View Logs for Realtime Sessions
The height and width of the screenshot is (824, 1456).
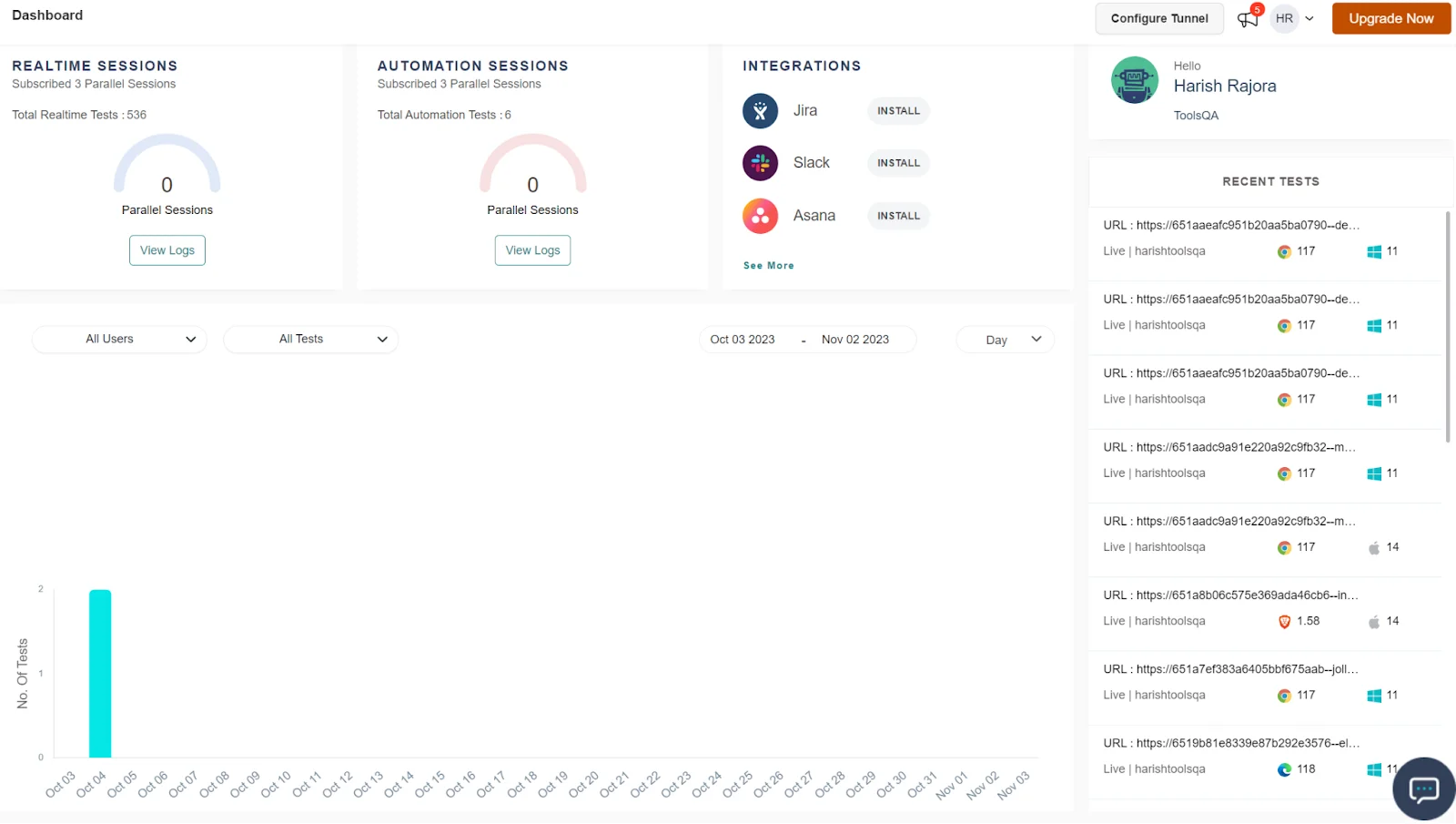tap(167, 249)
